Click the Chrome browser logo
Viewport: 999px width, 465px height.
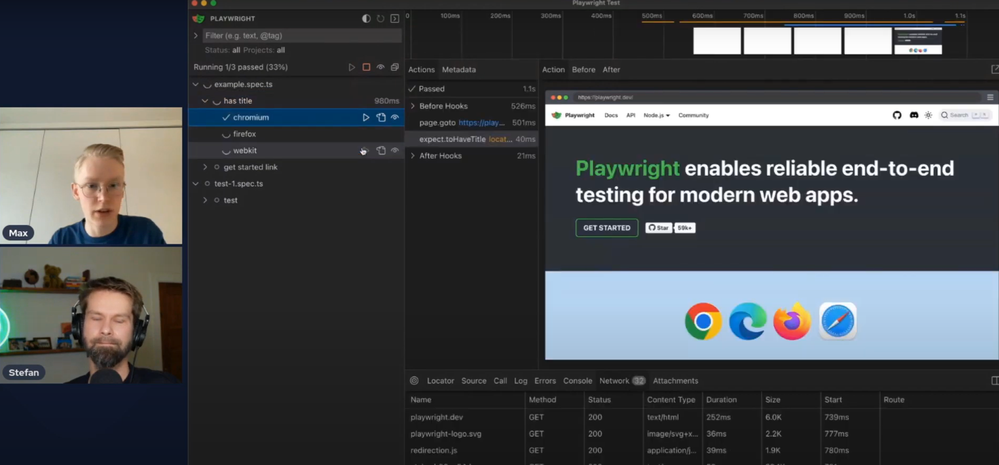[x=703, y=321]
